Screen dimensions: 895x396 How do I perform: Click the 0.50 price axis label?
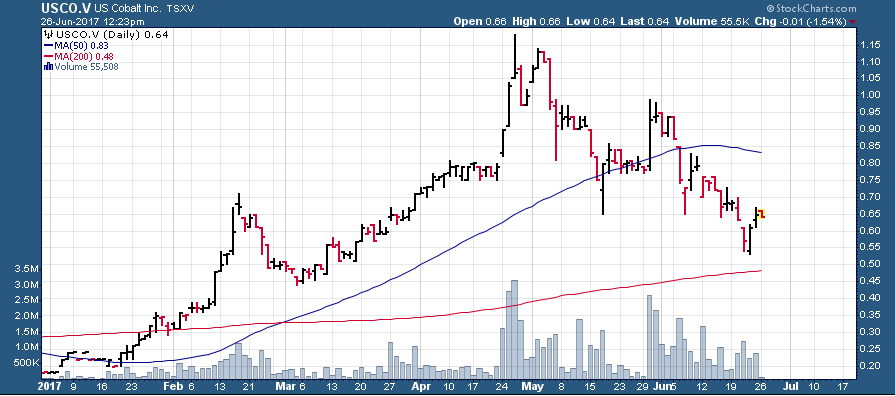tap(870, 264)
